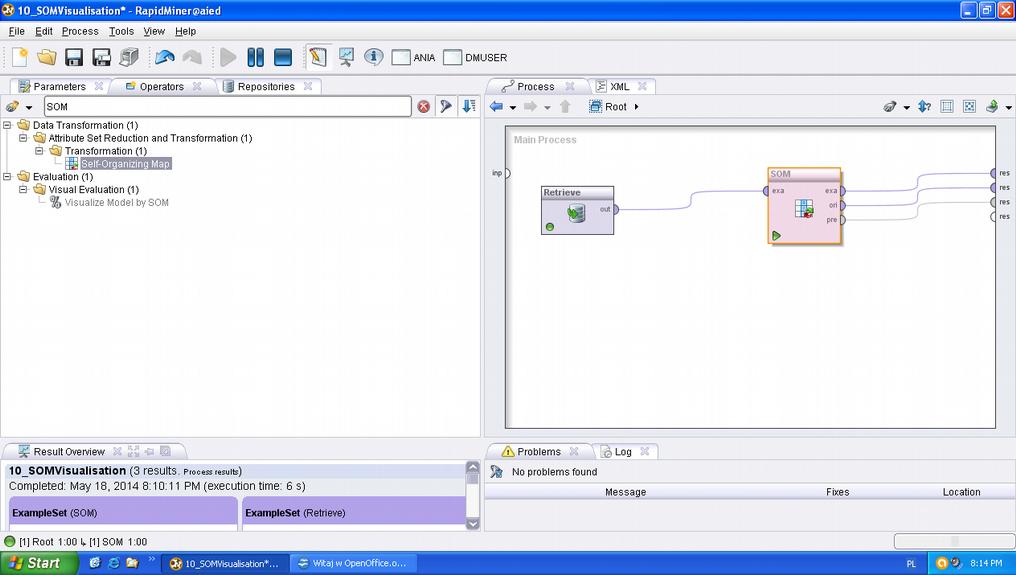Close the Operators tab

coord(196,86)
